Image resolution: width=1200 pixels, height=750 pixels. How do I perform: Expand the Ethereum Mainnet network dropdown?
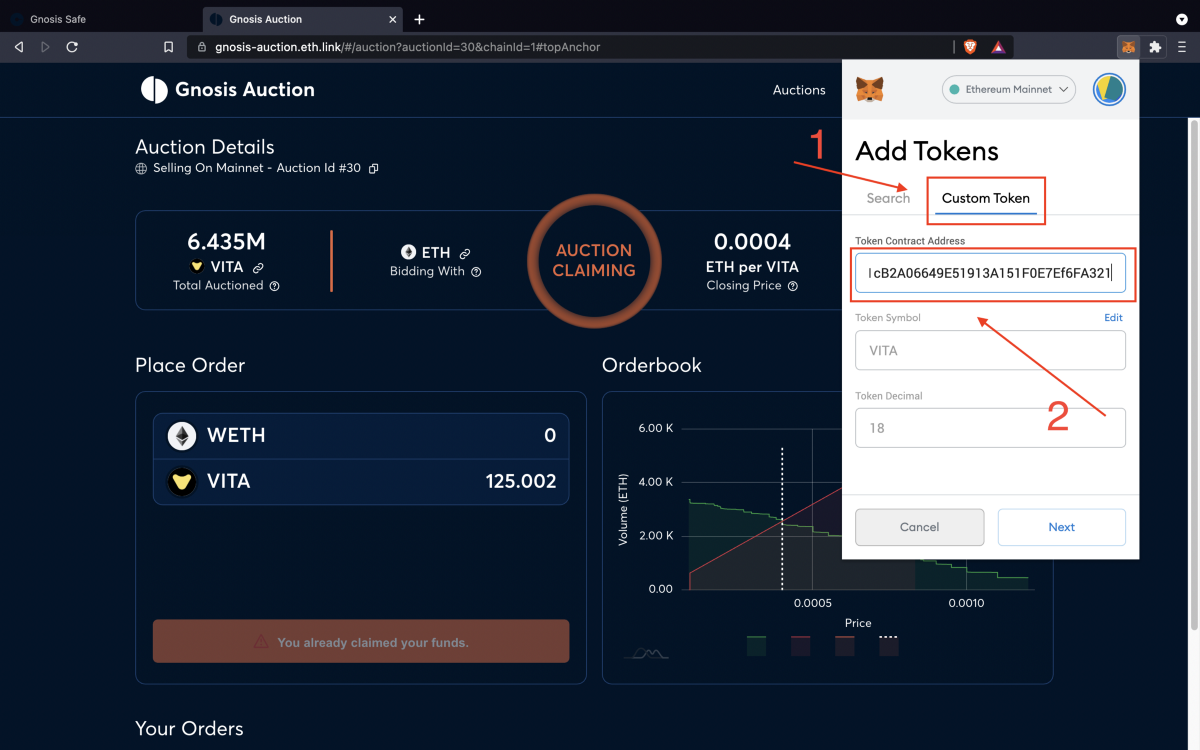pos(1008,90)
